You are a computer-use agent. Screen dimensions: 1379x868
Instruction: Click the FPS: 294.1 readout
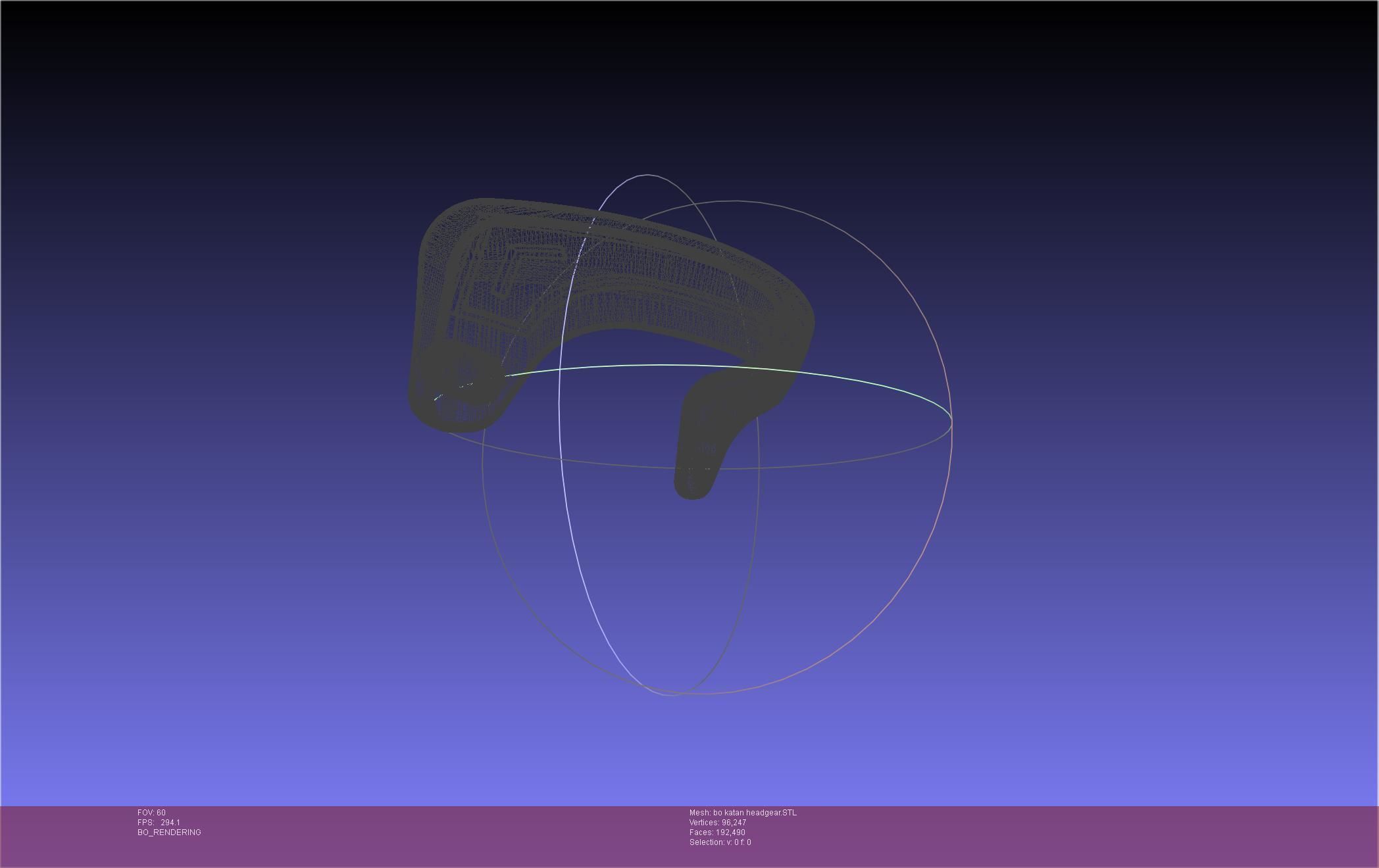pyautogui.click(x=159, y=823)
